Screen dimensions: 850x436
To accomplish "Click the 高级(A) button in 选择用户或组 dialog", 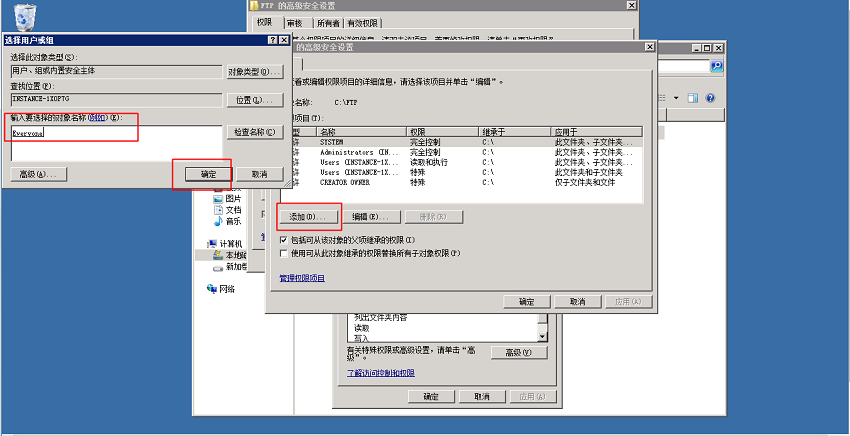I will point(38,174).
